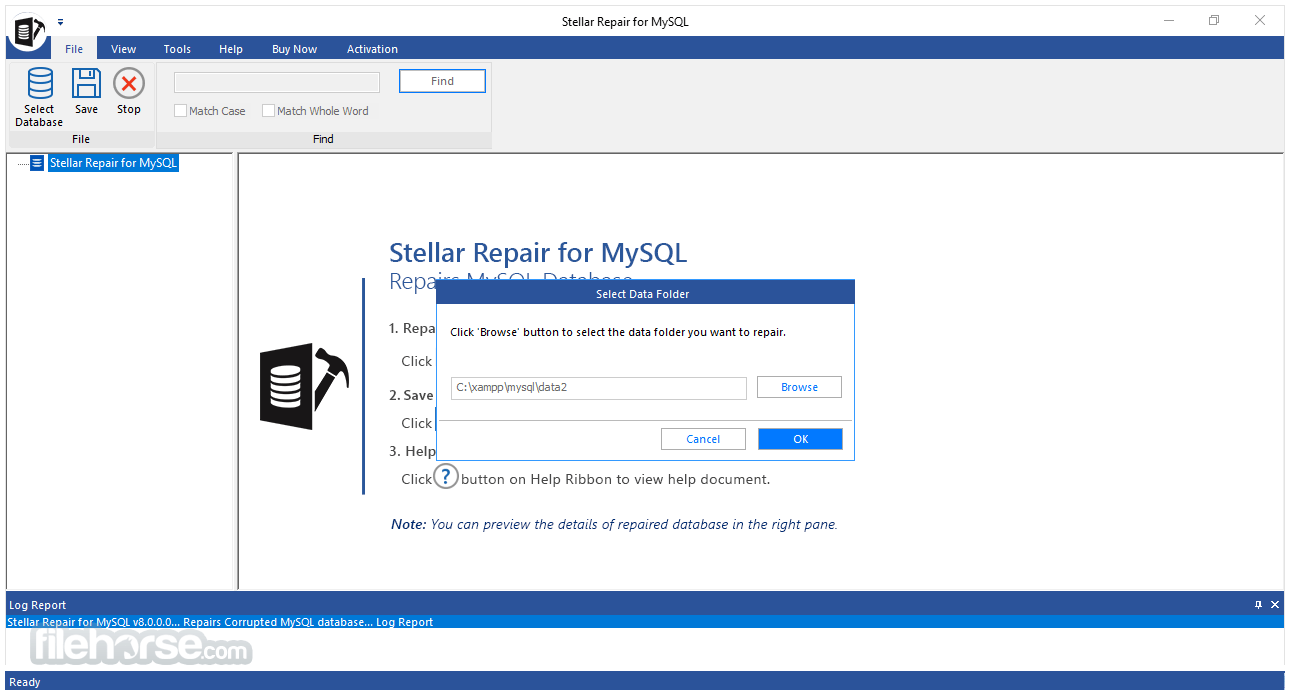Close the Log Report panel
This screenshot has width=1290, height=695.
click(x=1275, y=605)
